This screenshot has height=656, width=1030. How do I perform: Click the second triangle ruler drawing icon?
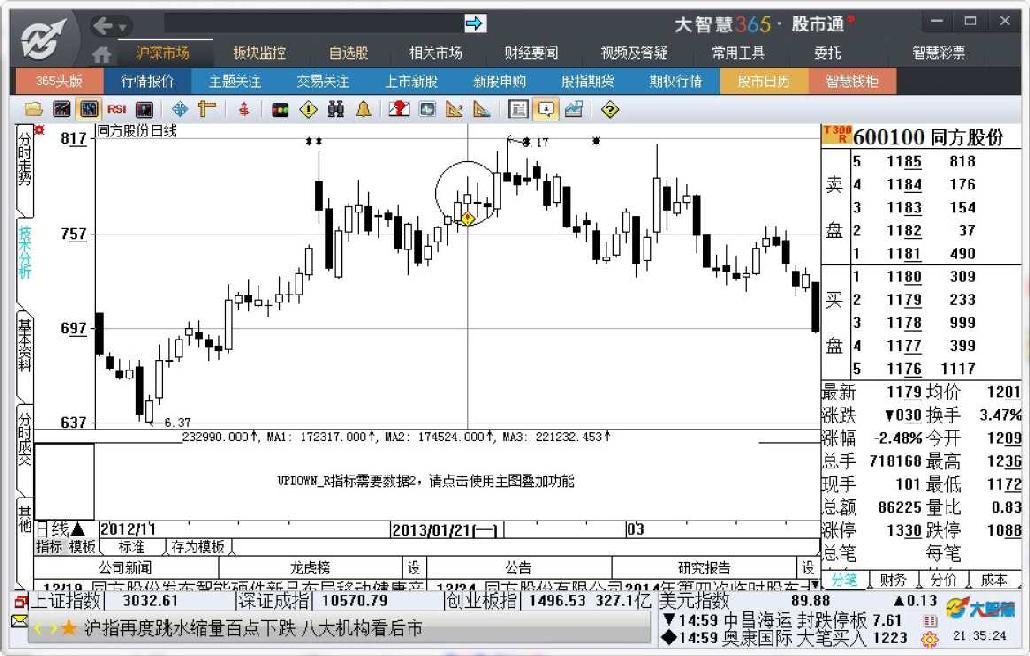481,109
